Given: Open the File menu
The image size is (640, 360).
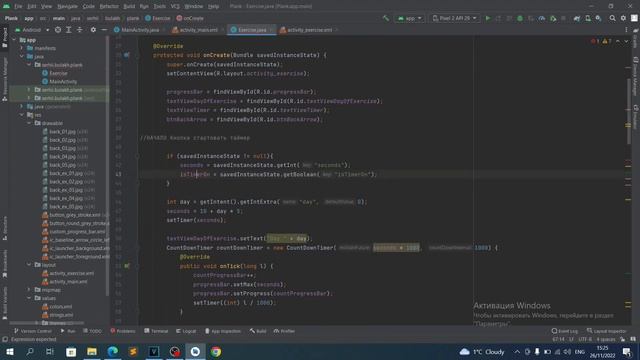Looking at the screenshot, I should pyautogui.click(x=18, y=7).
